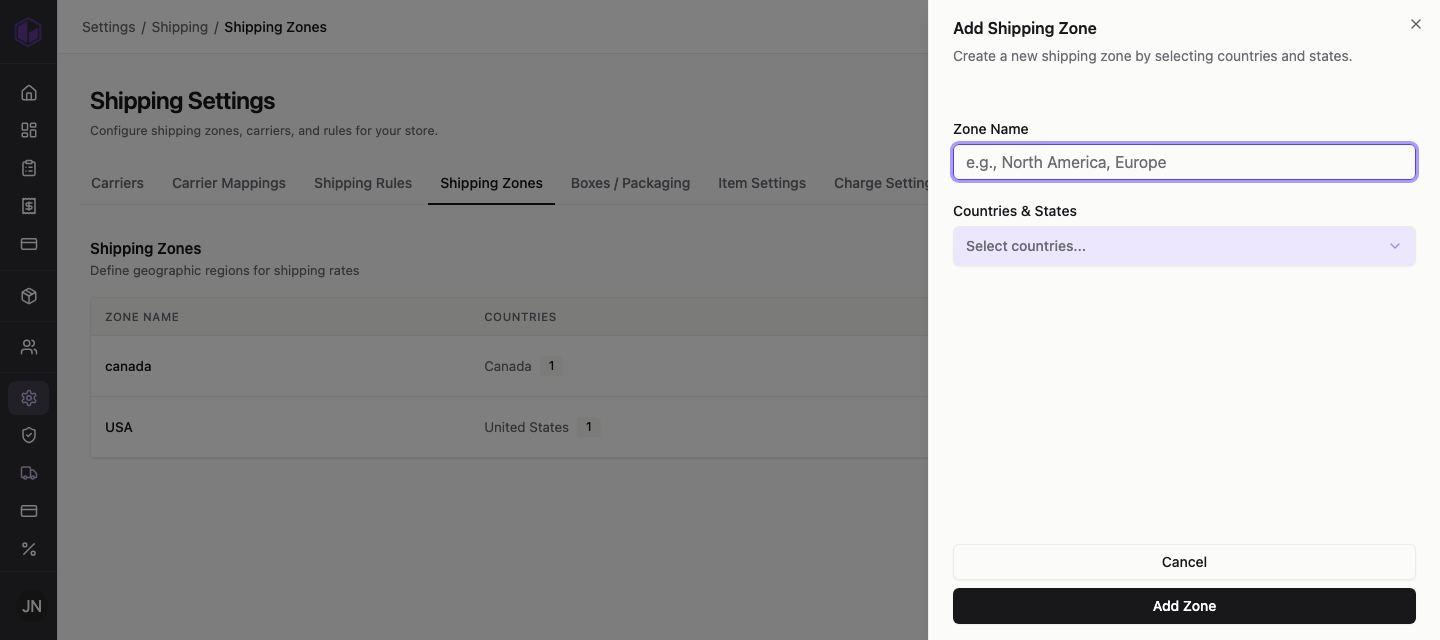
Task: Switch to the Shipping Rules tab
Action: tap(363, 183)
